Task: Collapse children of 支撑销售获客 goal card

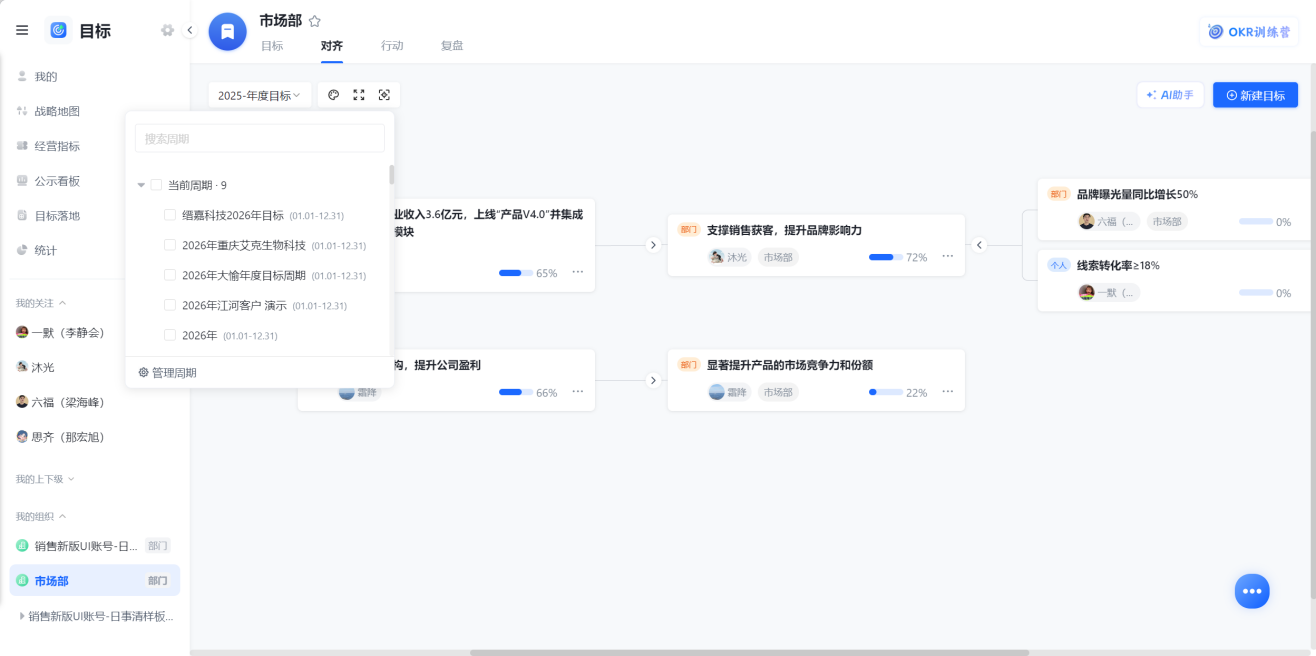Action: click(x=980, y=245)
